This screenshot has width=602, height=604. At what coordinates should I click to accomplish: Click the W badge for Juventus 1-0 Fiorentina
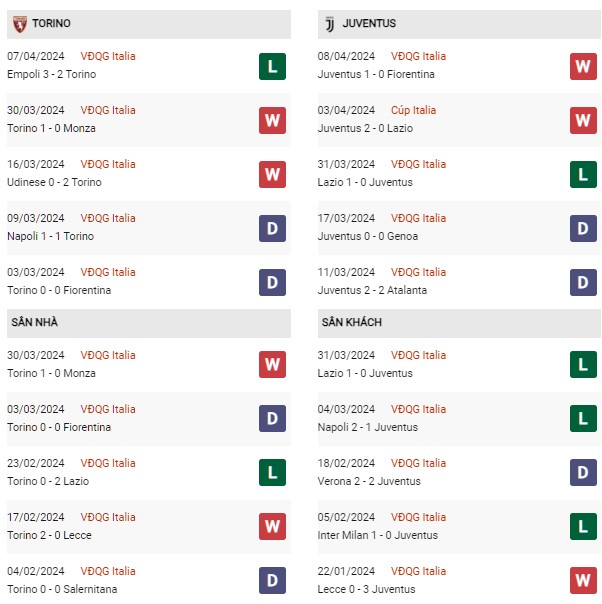(x=583, y=66)
